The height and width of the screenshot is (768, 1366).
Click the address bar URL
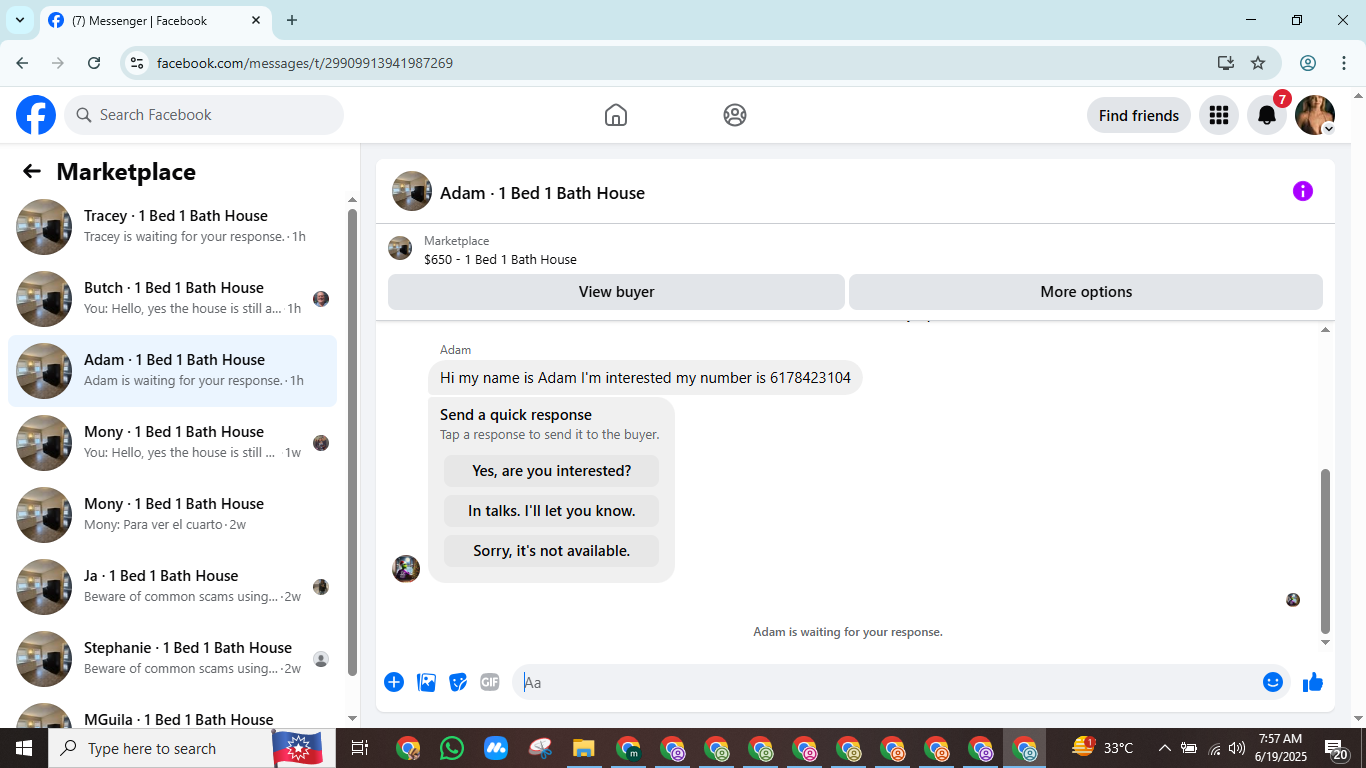(305, 63)
